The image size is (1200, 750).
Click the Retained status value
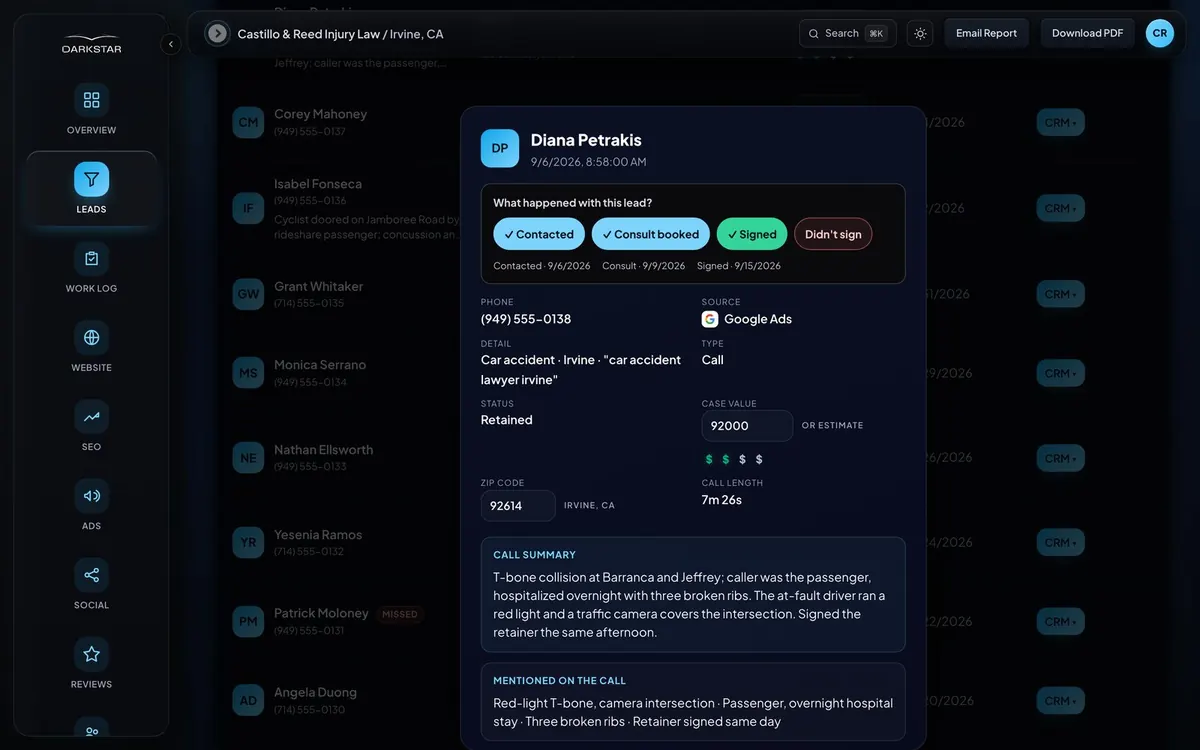click(x=507, y=420)
